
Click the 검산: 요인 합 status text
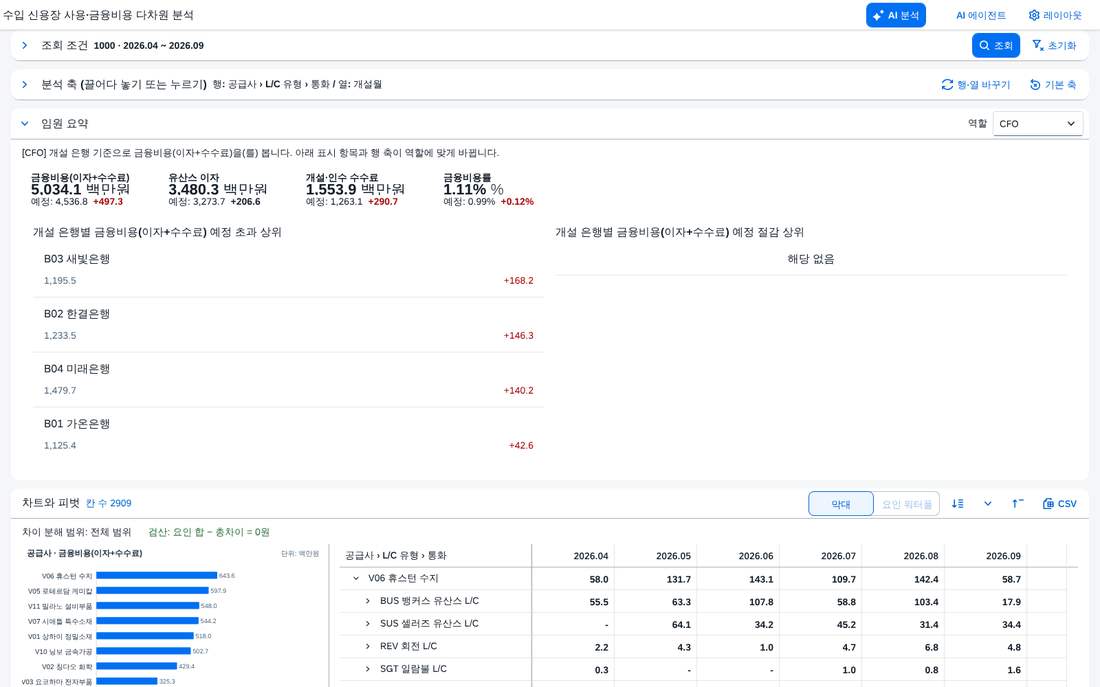pos(209,533)
